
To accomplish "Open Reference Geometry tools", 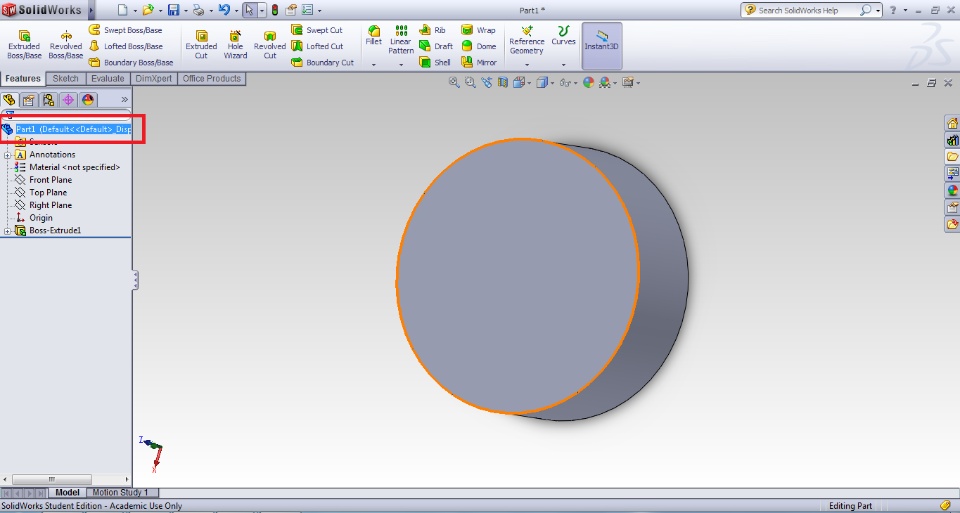I will pyautogui.click(x=527, y=39).
